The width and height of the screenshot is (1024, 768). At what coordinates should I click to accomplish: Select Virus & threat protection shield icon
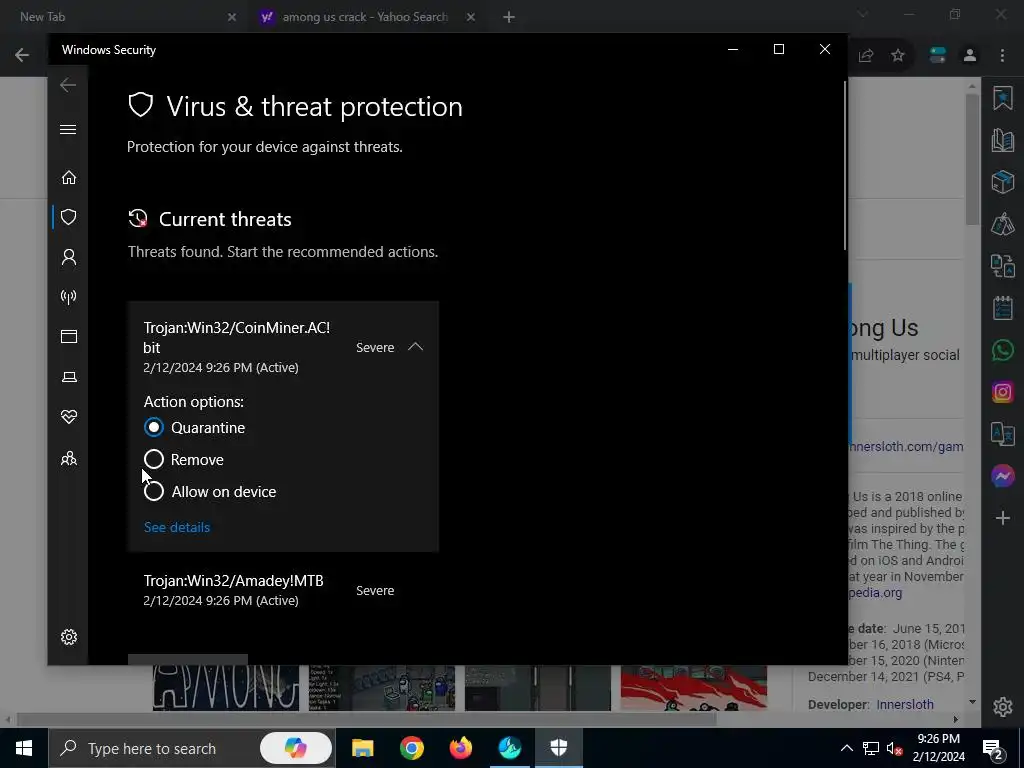coord(69,217)
